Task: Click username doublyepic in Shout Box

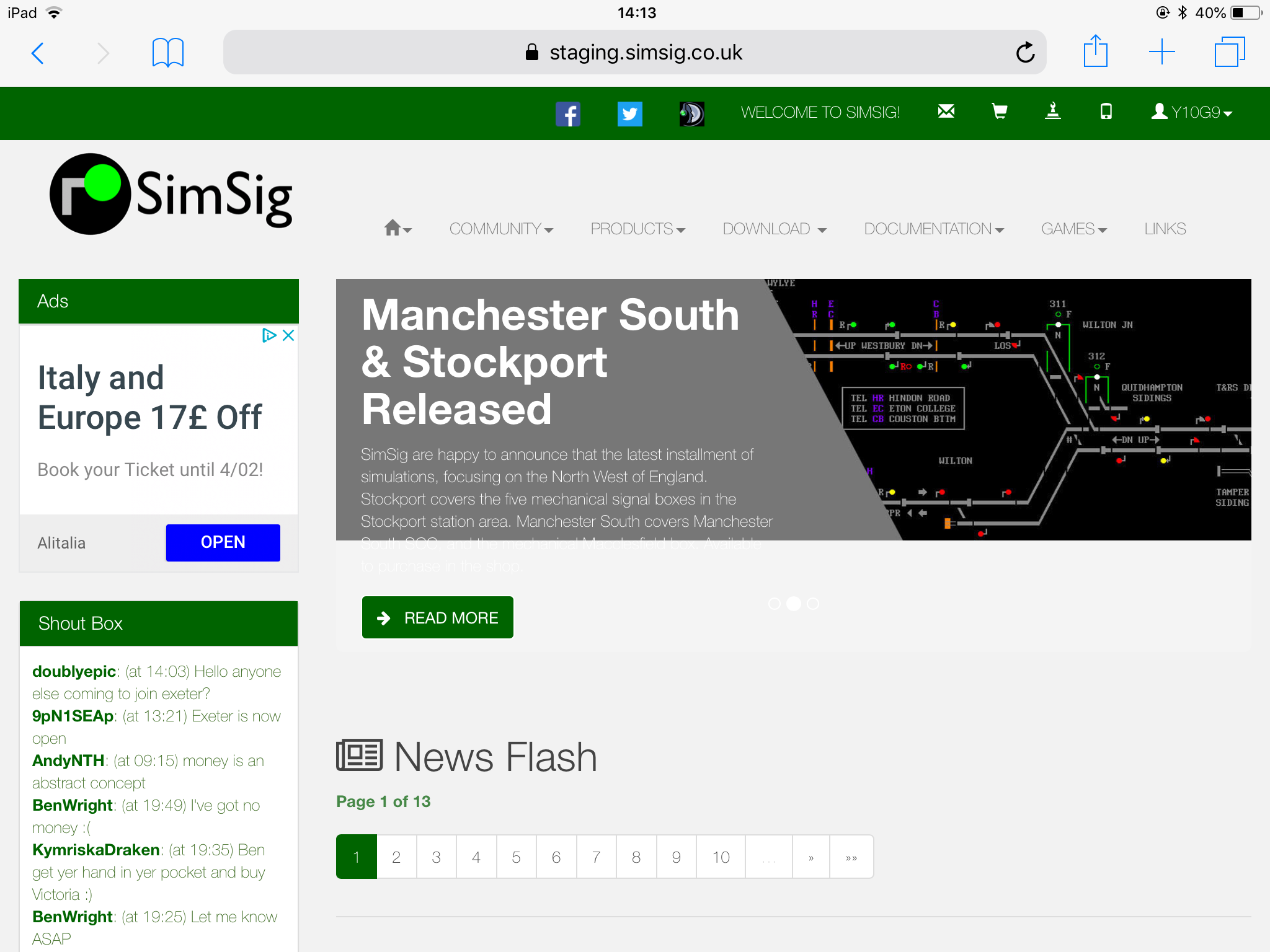Action: [x=74, y=671]
